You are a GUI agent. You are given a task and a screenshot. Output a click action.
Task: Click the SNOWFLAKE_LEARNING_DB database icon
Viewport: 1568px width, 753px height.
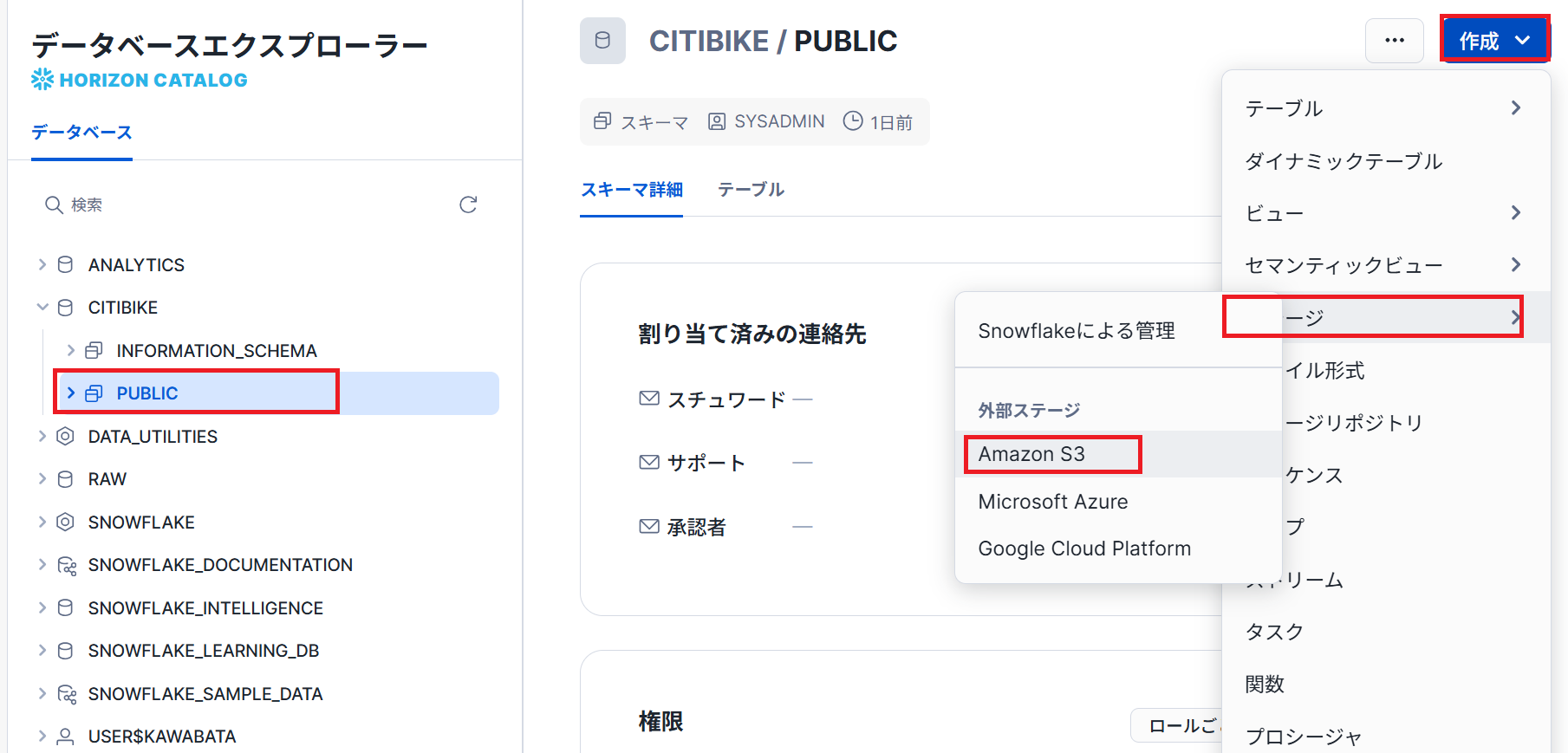[65, 651]
